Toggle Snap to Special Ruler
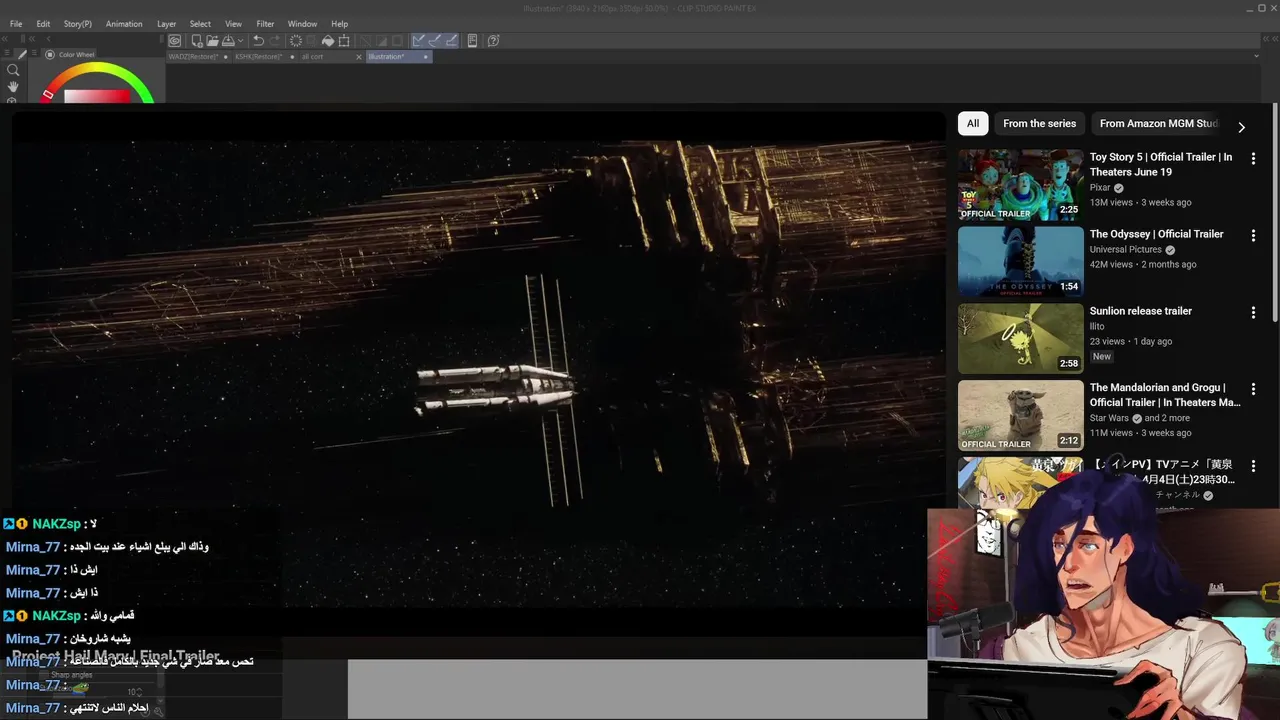The width and height of the screenshot is (1280, 720). (x=435, y=41)
